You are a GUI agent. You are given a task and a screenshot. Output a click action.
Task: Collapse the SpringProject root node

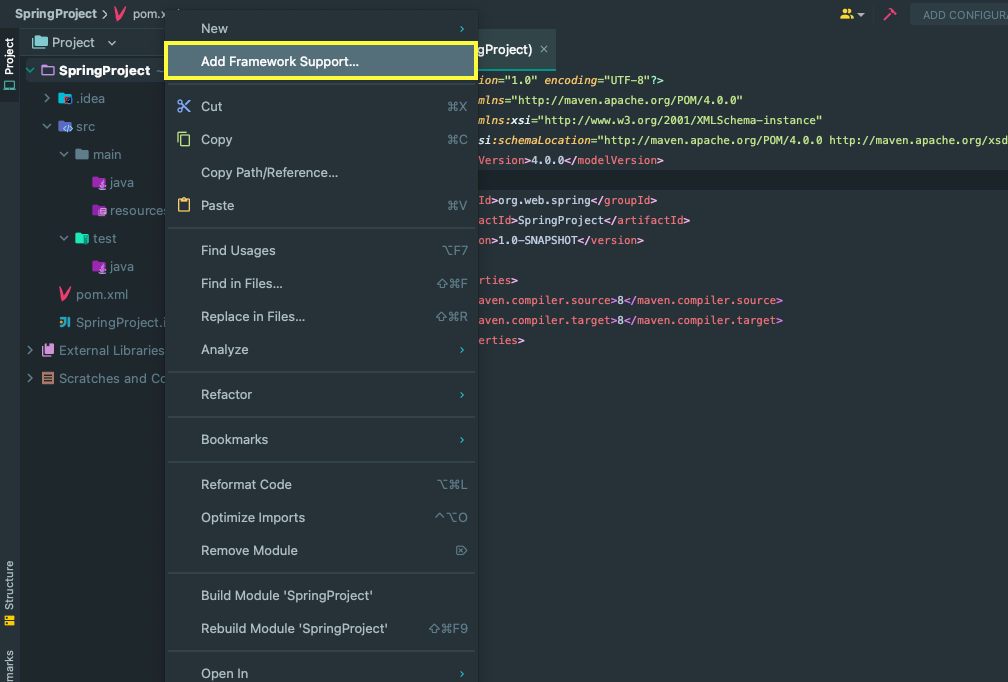(30, 70)
